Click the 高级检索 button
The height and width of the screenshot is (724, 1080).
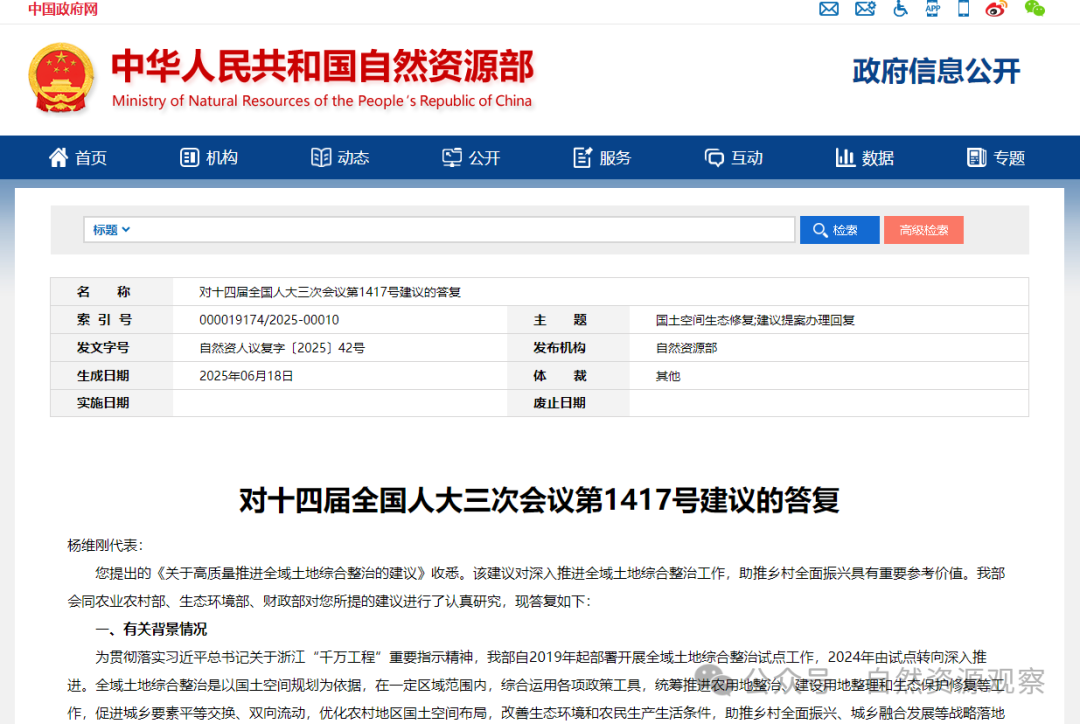tap(923, 229)
